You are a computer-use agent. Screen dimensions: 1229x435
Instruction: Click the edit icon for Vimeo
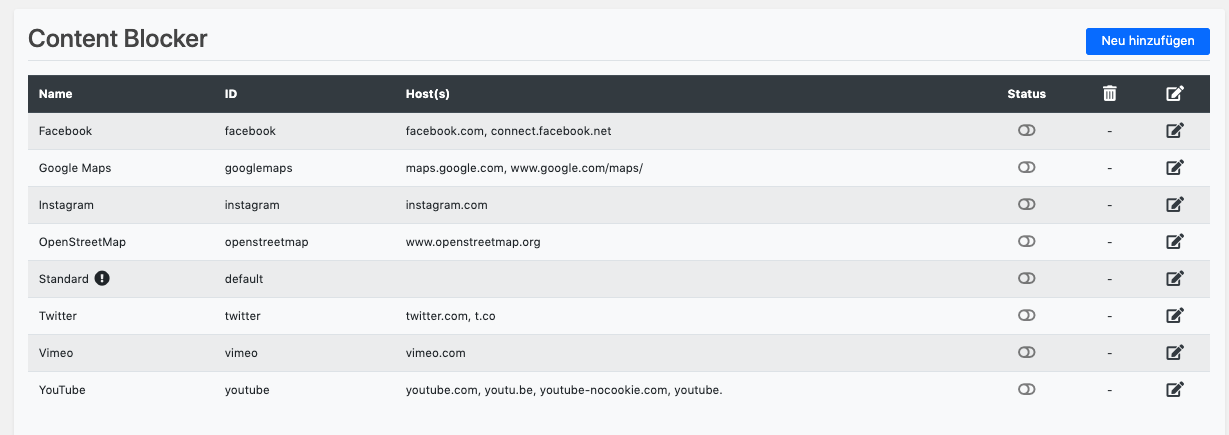pos(1175,353)
